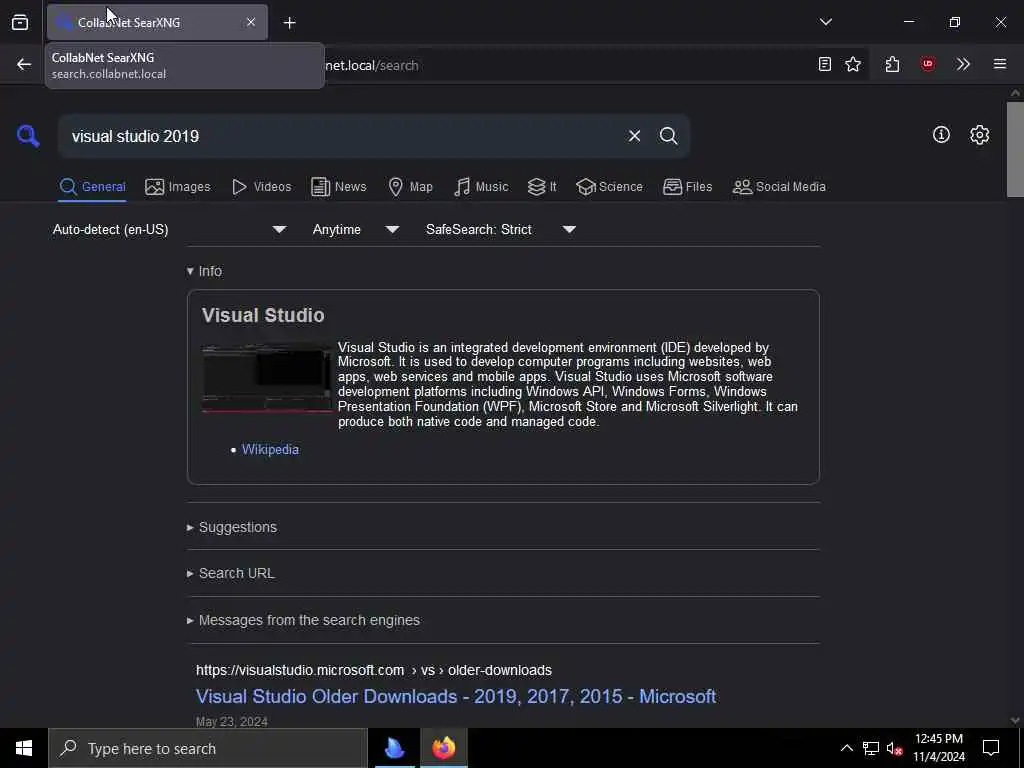Switch to the Music search tab
1024x768 pixels.
481,187
